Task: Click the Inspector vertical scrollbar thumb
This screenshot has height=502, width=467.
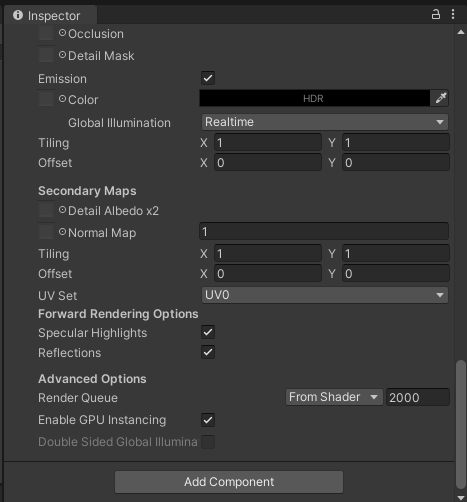Action: pos(461,424)
